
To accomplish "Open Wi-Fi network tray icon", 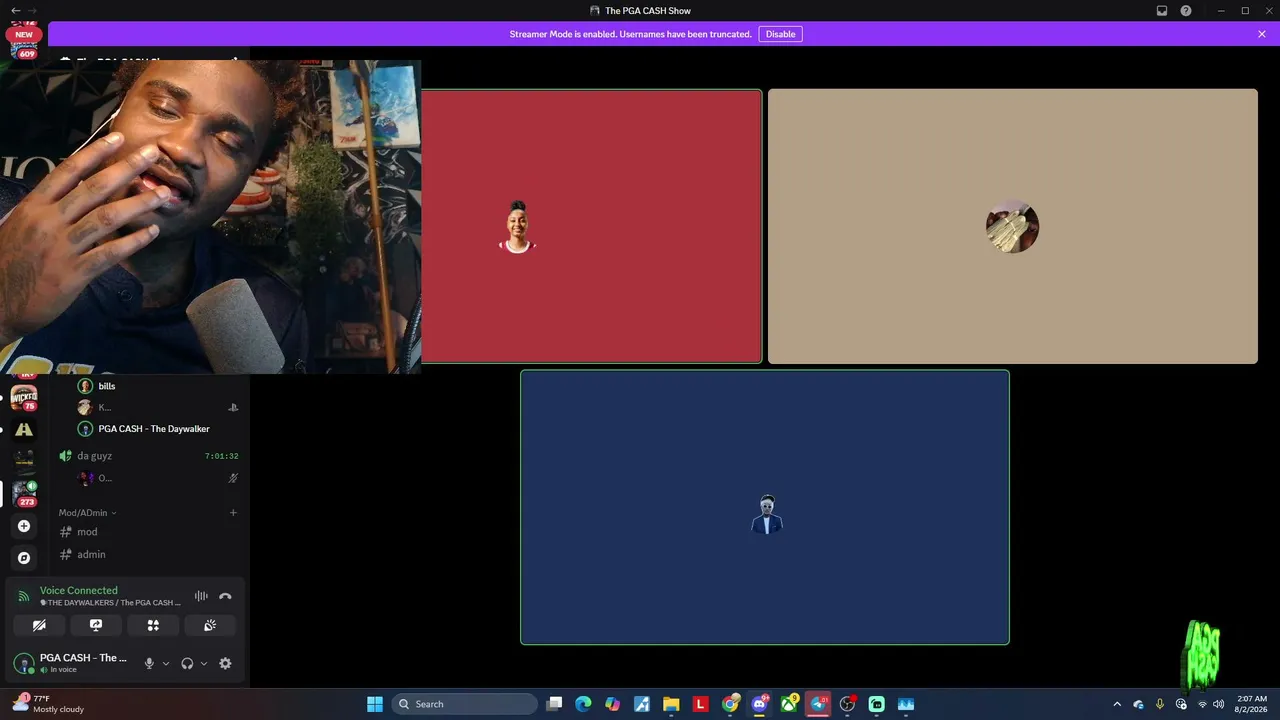I will pos(1201,704).
